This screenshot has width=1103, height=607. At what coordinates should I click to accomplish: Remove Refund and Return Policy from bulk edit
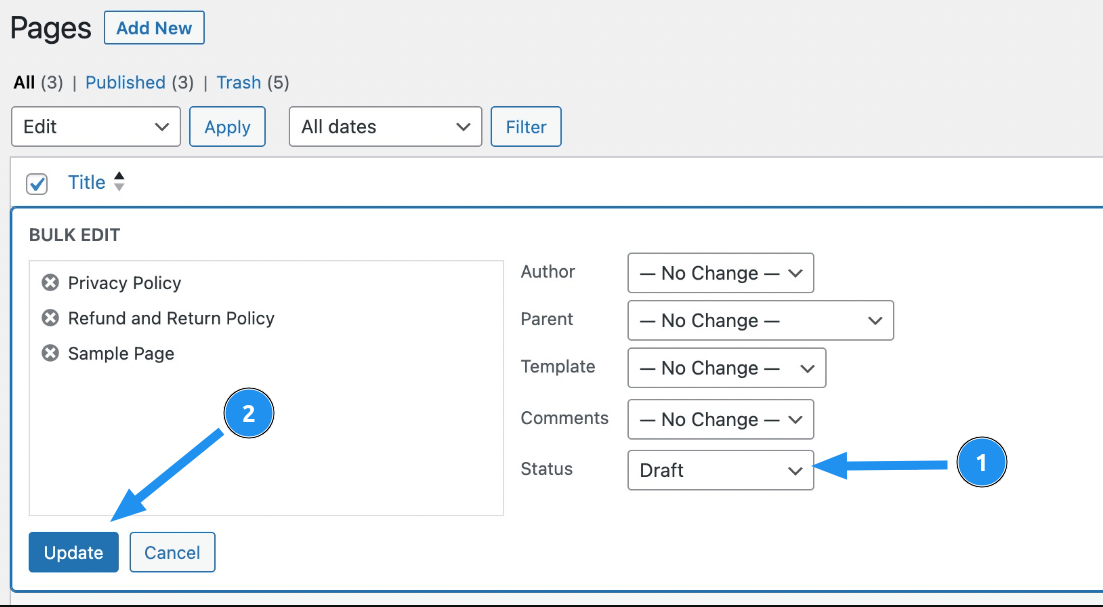50,318
